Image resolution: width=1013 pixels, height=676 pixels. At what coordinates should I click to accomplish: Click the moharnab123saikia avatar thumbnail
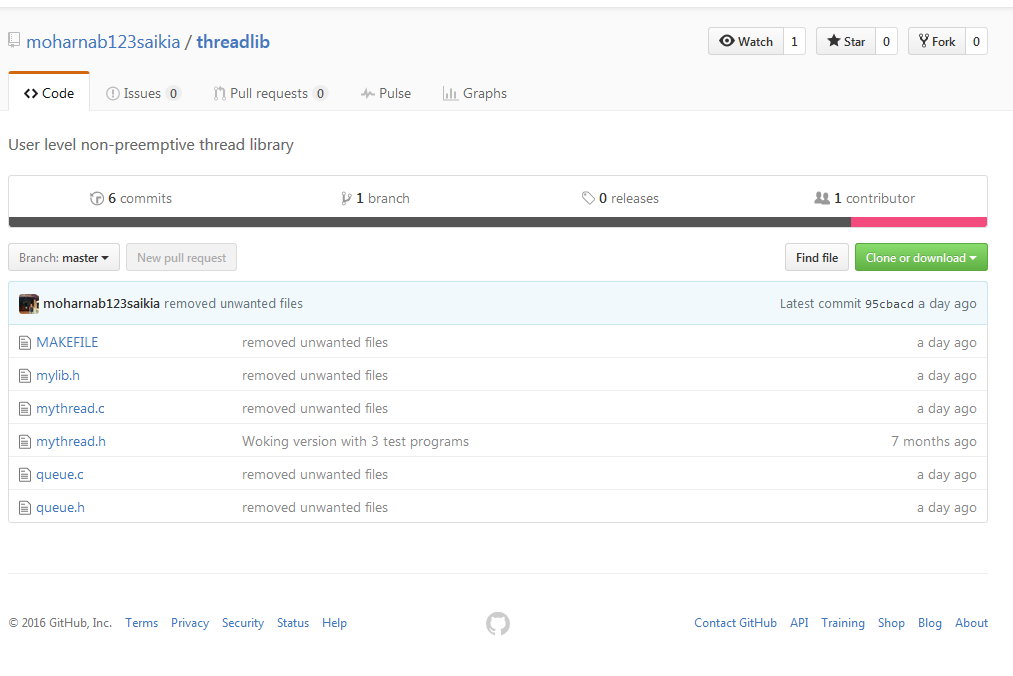pyautogui.click(x=28, y=304)
